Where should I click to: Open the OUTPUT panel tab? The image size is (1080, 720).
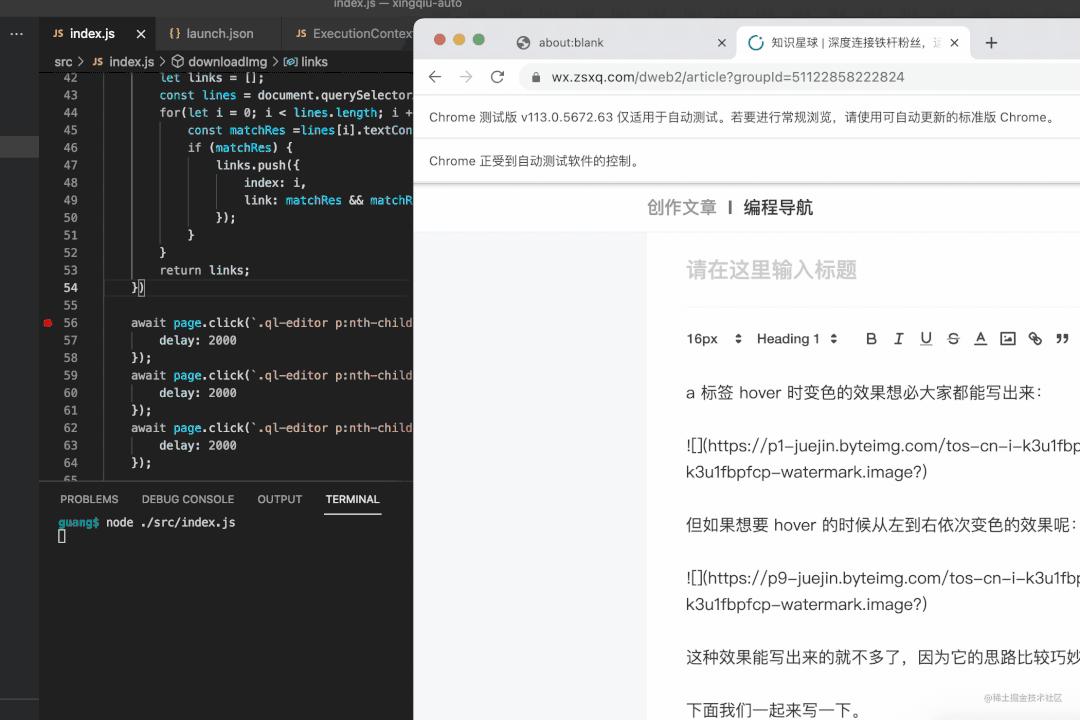(x=280, y=500)
